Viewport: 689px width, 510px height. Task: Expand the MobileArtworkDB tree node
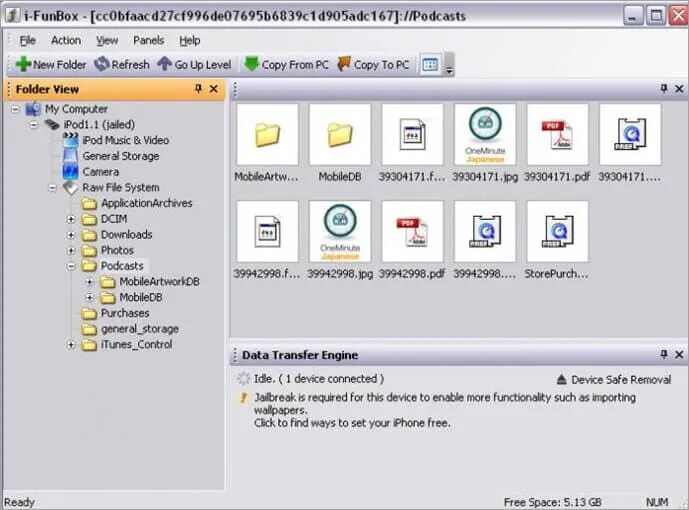(x=90, y=282)
